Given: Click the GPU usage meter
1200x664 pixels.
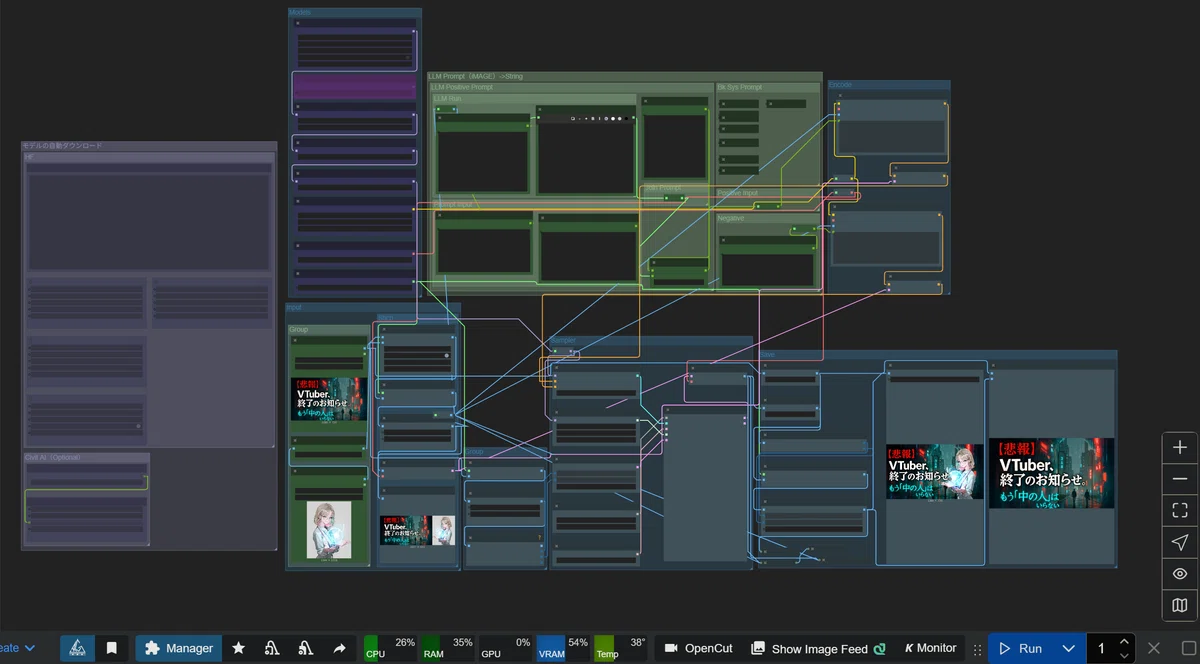Looking at the screenshot, I should coord(505,648).
